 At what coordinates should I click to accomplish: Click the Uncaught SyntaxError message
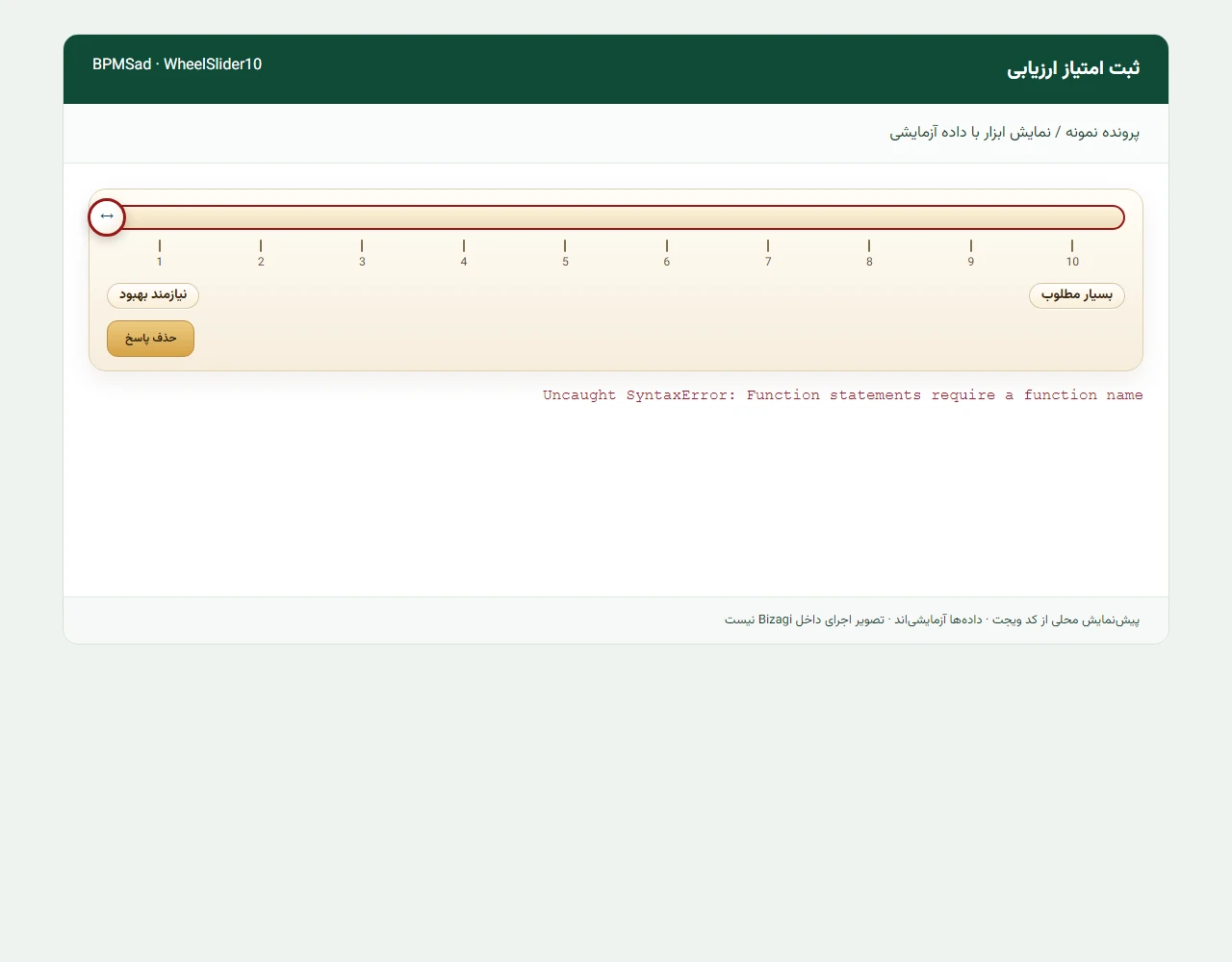[843, 395]
